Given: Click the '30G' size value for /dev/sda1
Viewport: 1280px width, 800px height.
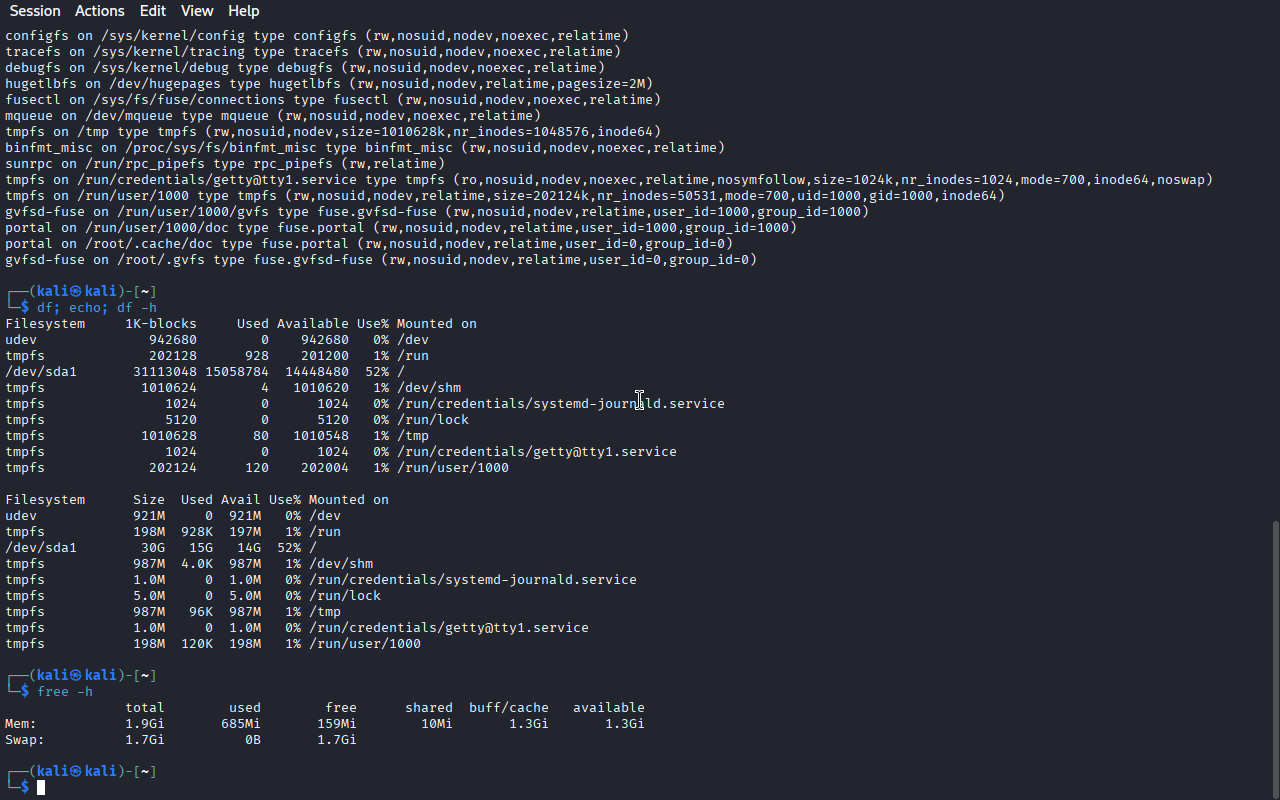Looking at the screenshot, I should coord(153,548).
